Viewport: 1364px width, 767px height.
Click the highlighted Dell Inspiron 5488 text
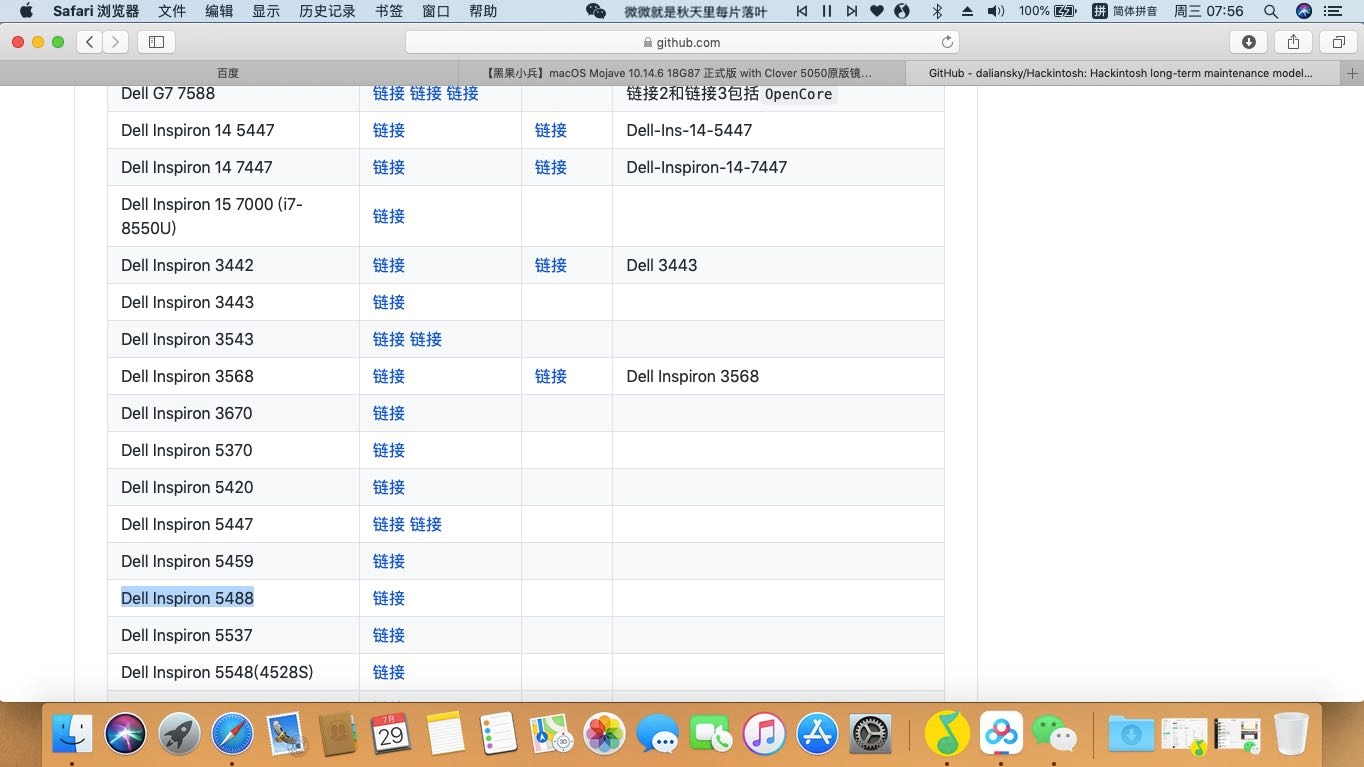tap(187, 598)
